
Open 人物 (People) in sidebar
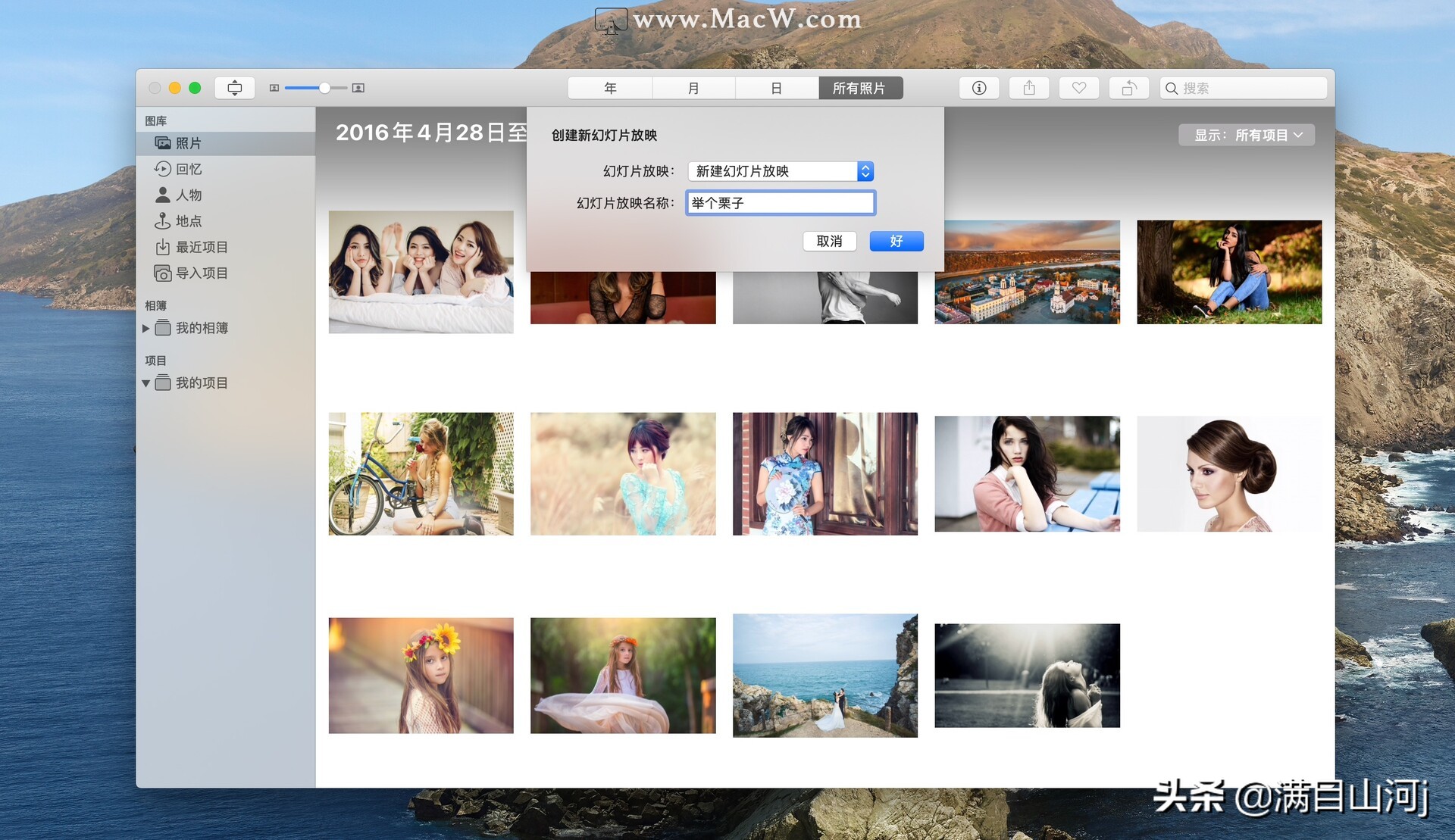[188, 195]
